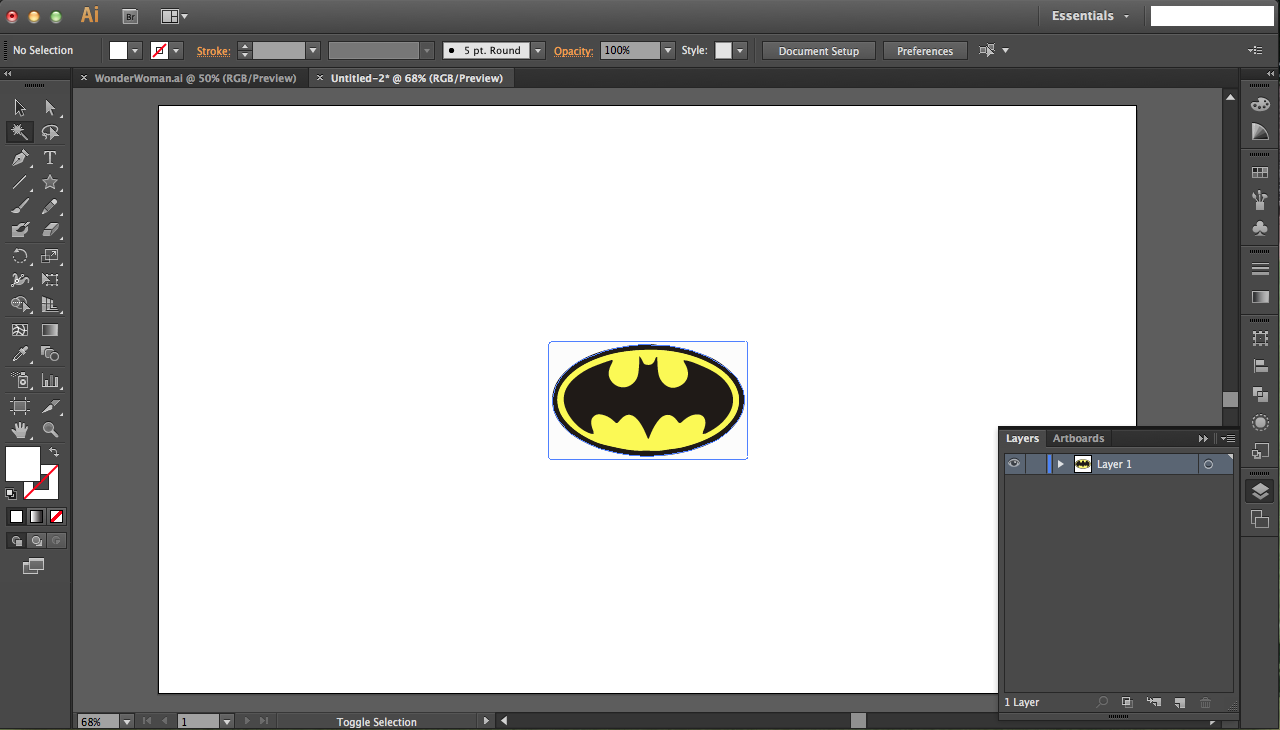Open the Essentials workspace dropdown
1280x730 pixels.
pyautogui.click(x=1091, y=16)
